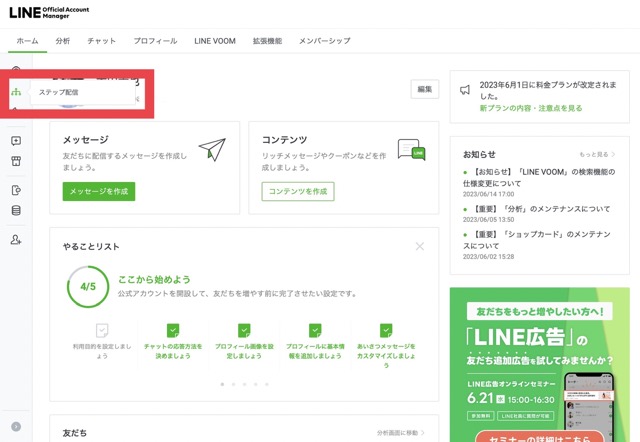Open the チャット tab
This screenshot has height=442, width=640.
(x=102, y=41)
